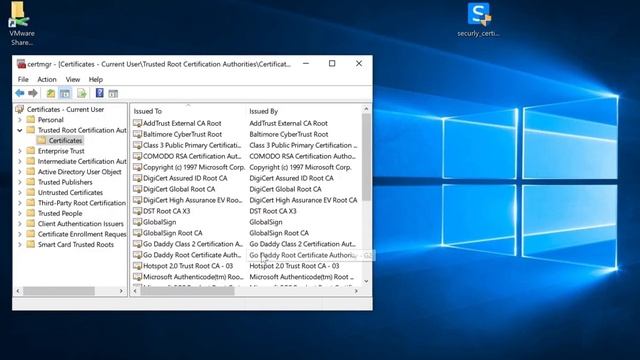Open VMware Shared Folders desktop icon
This screenshot has height=360, width=640.
point(21,24)
